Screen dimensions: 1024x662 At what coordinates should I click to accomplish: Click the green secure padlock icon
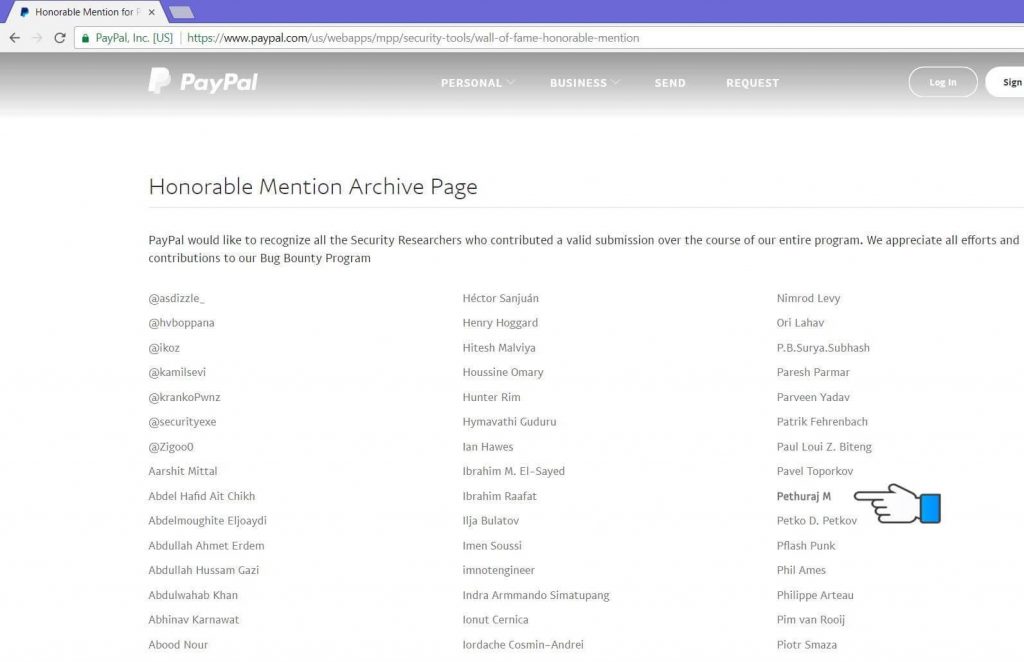click(85, 38)
